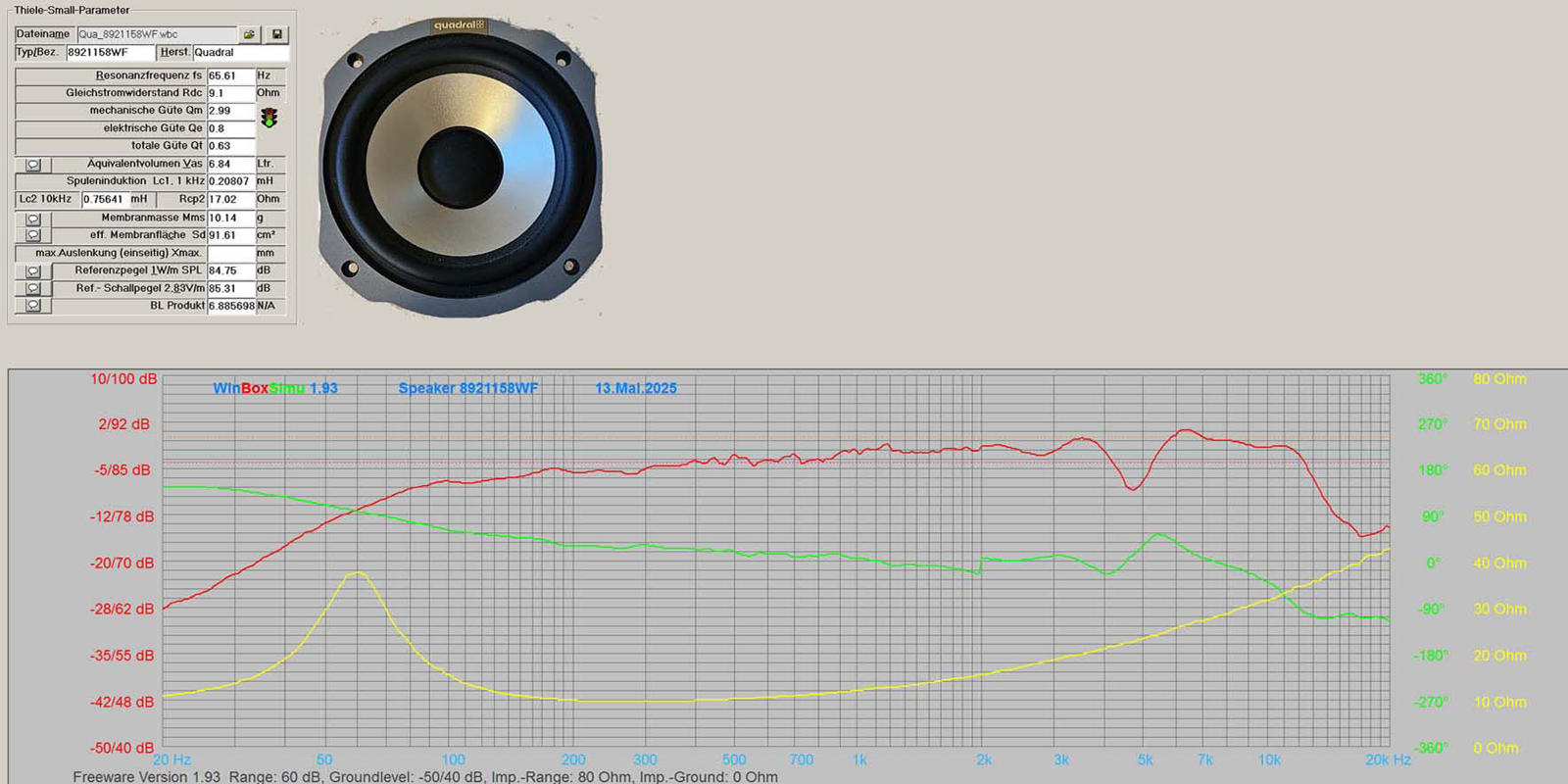Open the help bubble for Membranmasse Mms

pyautogui.click(x=33, y=219)
